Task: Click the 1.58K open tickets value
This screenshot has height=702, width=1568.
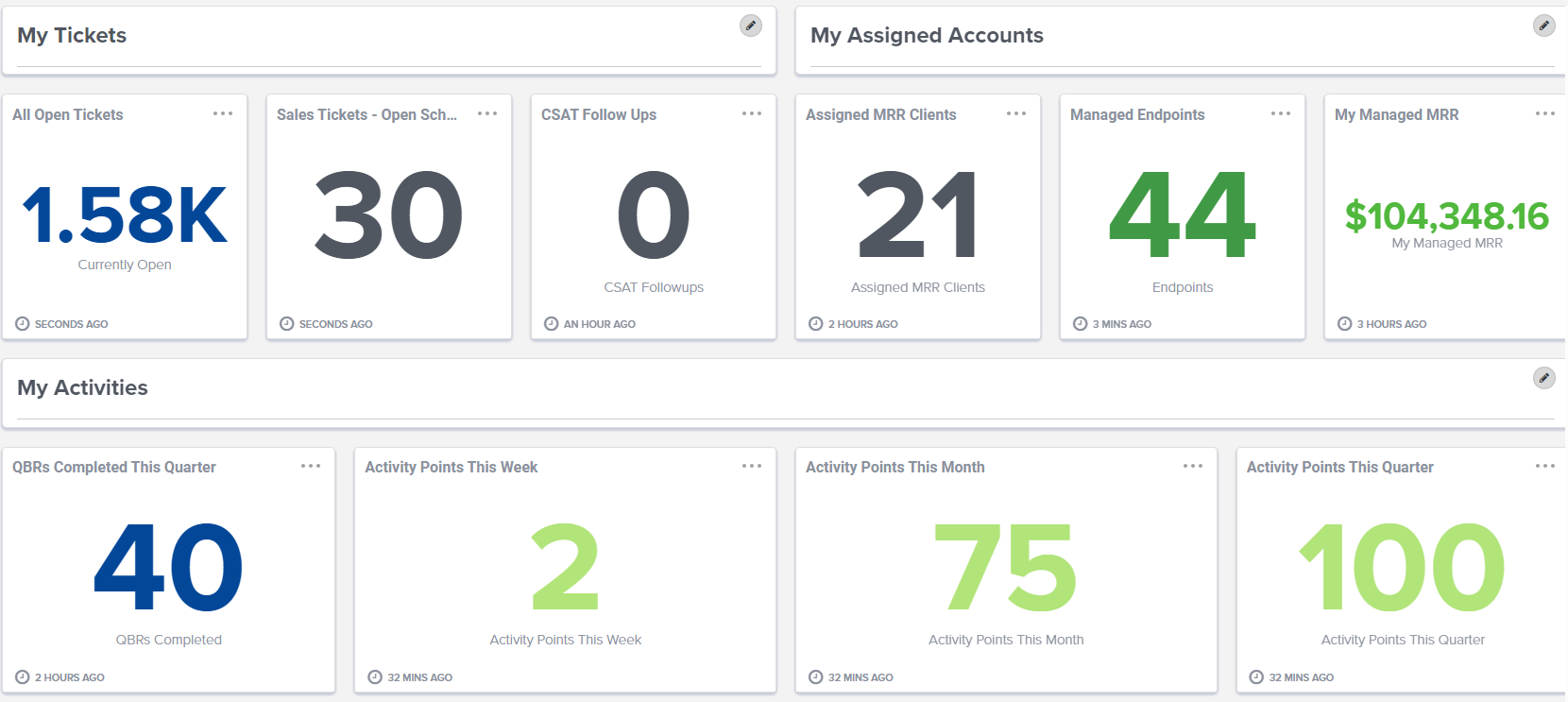Action: pyautogui.click(x=125, y=215)
